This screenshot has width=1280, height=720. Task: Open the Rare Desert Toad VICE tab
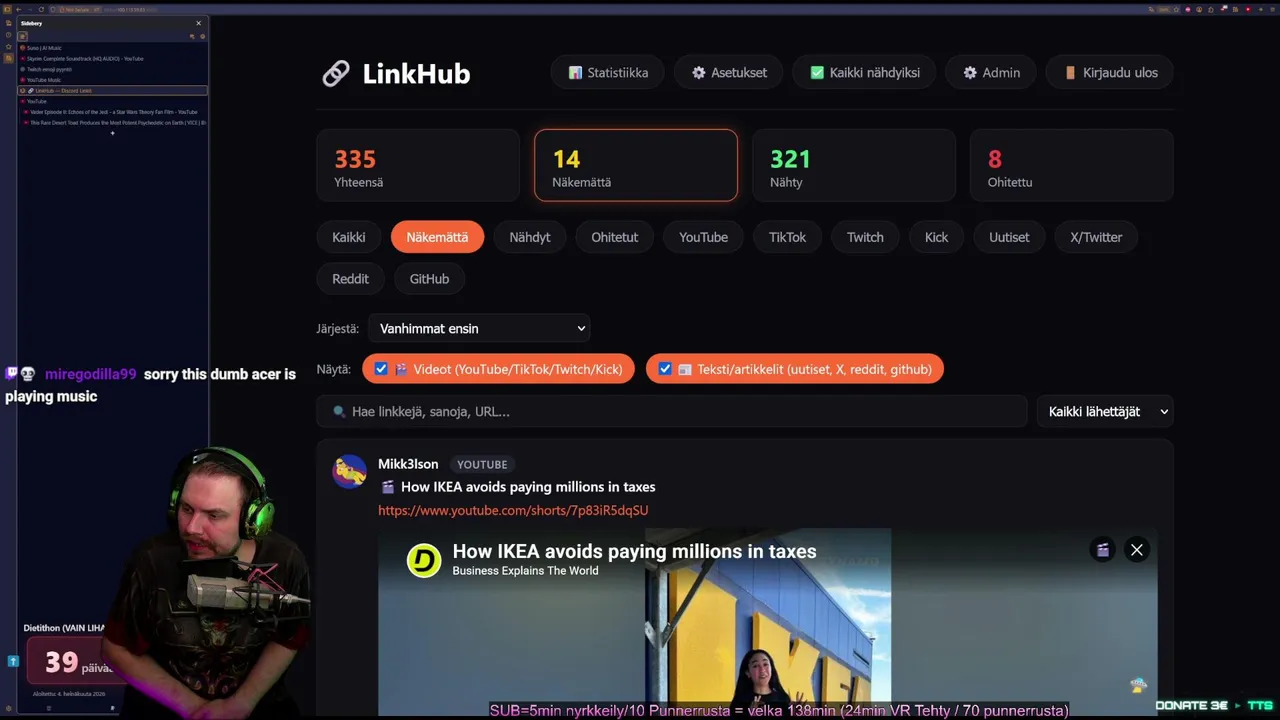pos(114,122)
